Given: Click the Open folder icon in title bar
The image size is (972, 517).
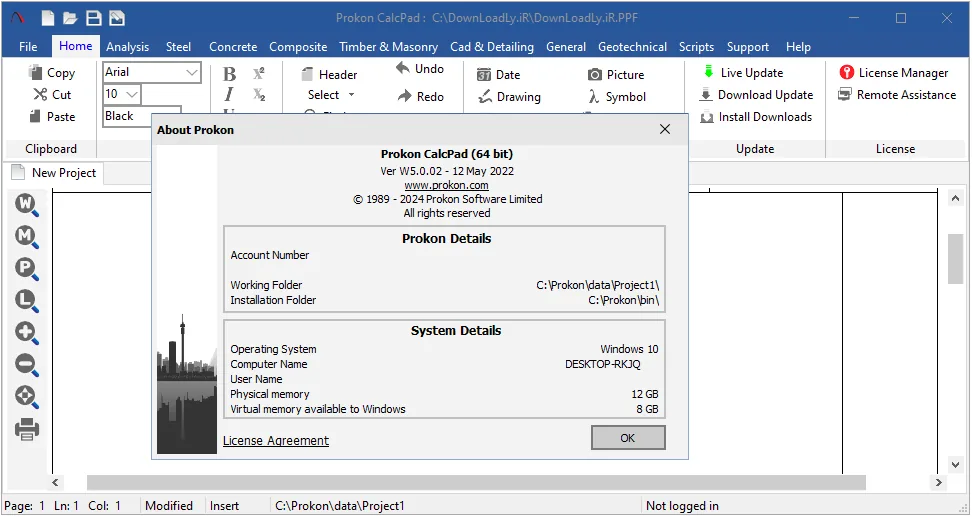Looking at the screenshot, I should (x=71, y=18).
